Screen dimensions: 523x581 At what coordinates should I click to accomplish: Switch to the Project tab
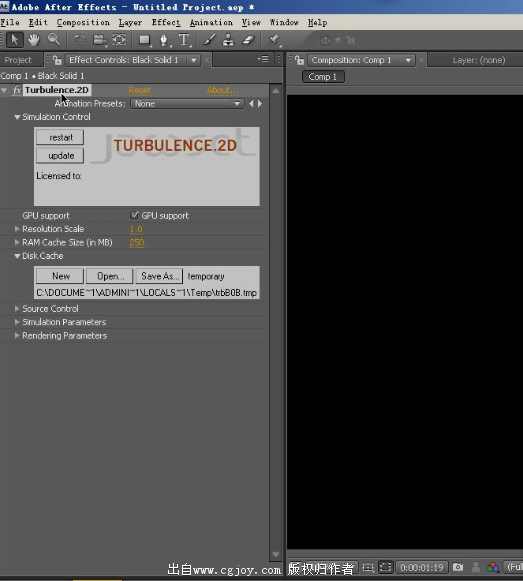pyautogui.click(x=18, y=60)
